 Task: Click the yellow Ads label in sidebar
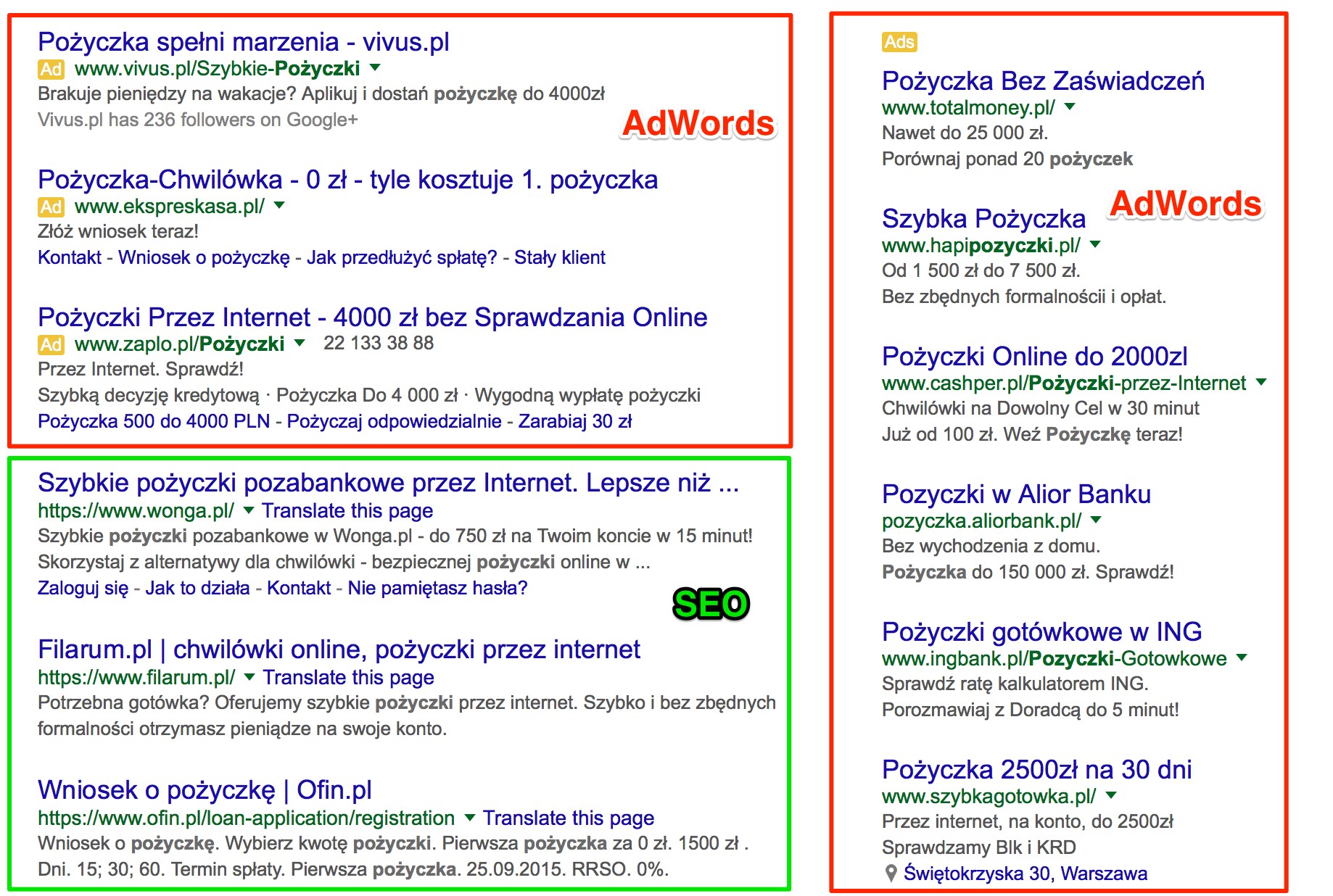coord(899,42)
